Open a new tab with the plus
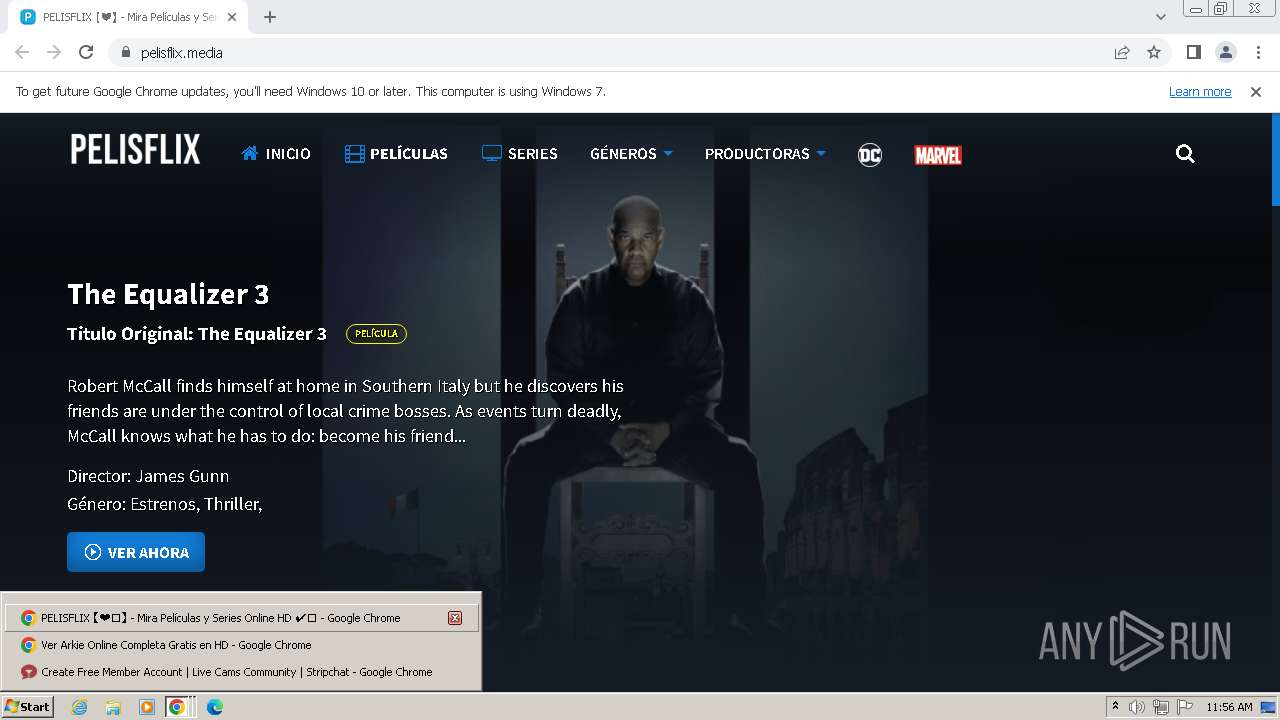The width and height of the screenshot is (1280, 720). pos(270,17)
